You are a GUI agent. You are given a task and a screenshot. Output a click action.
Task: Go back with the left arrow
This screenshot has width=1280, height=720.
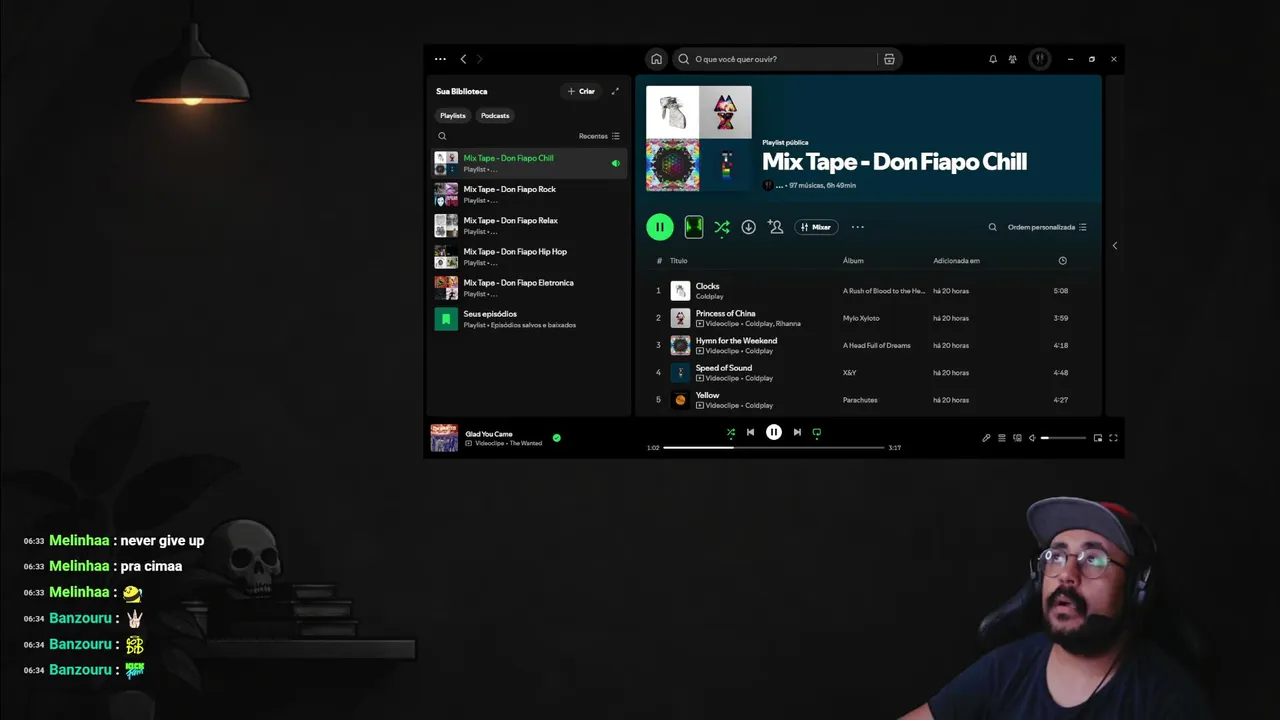tap(463, 59)
